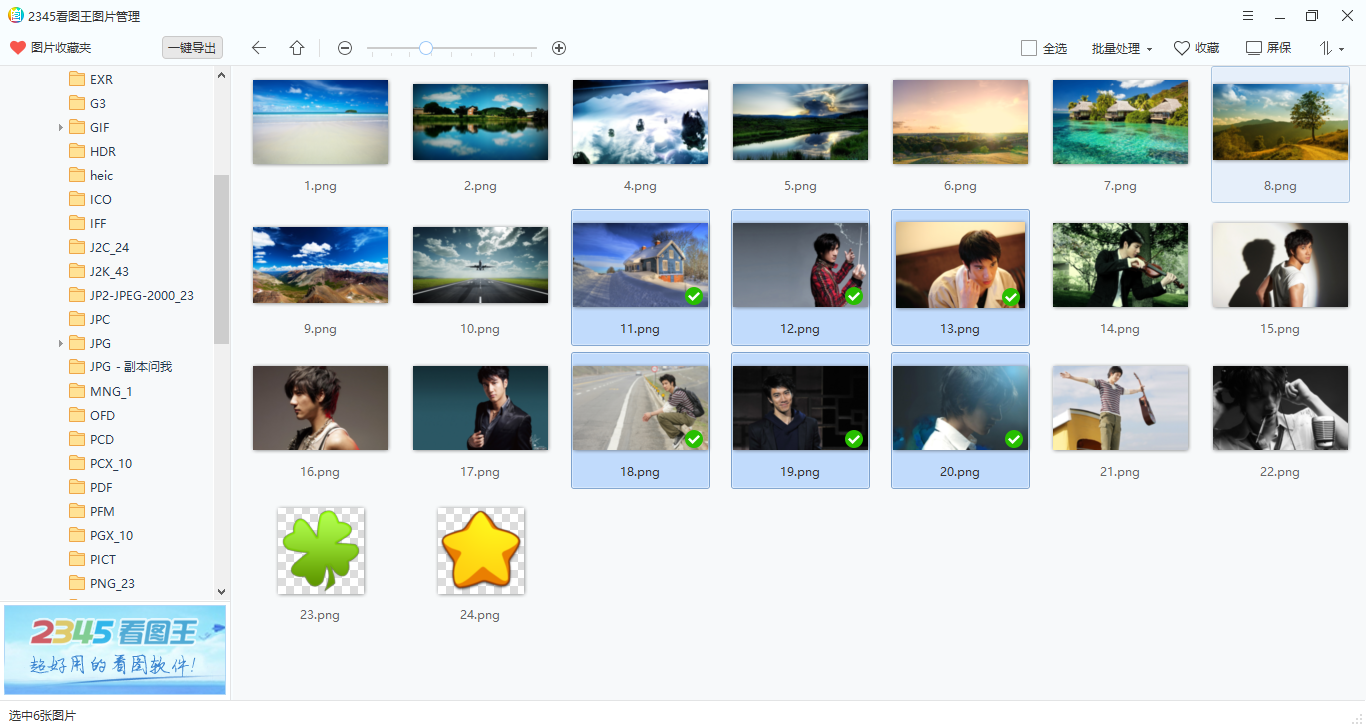Click the zoom out minus icon
1366x728 pixels.
point(345,48)
